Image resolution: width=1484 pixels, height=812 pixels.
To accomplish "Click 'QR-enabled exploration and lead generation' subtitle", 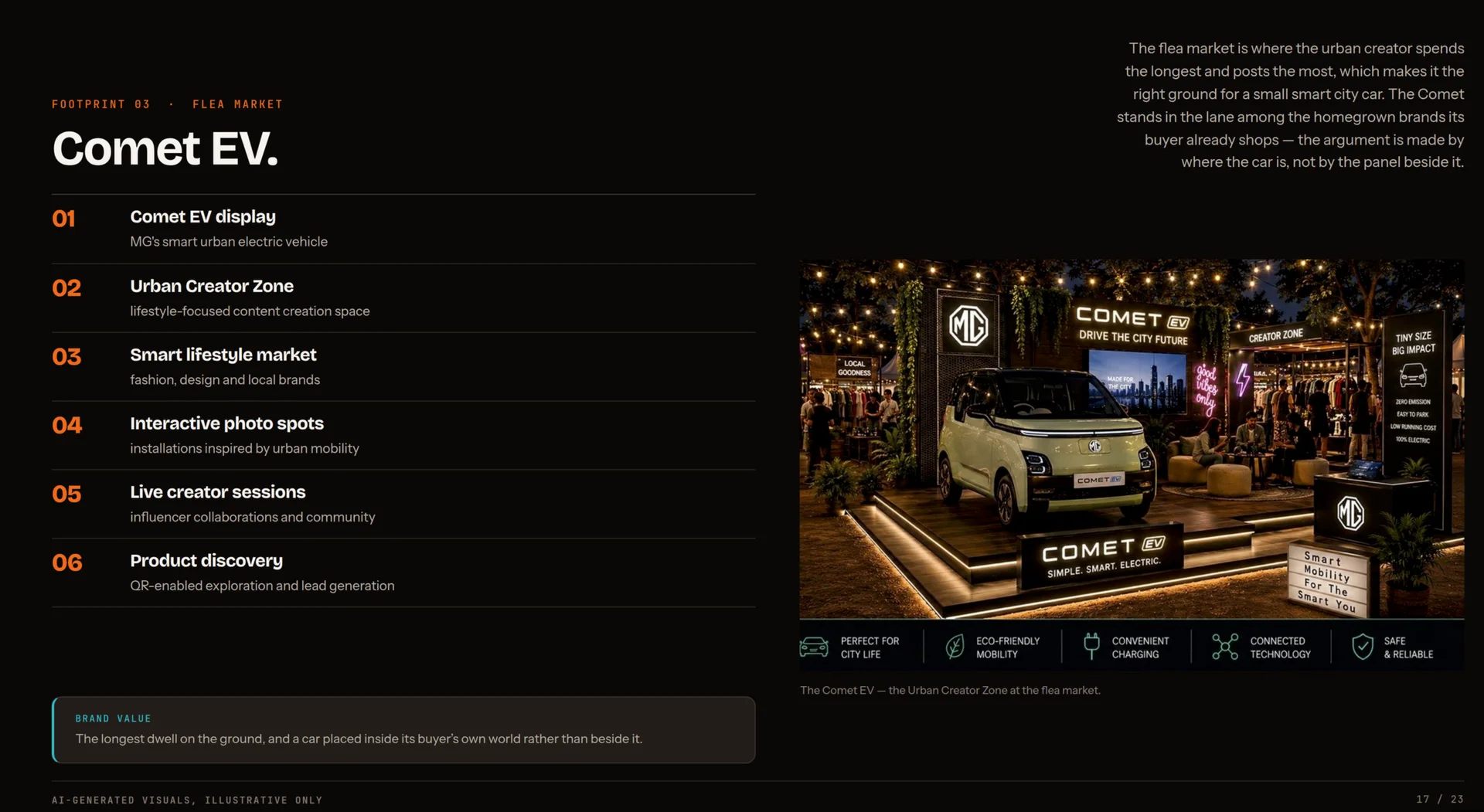I will (x=262, y=586).
